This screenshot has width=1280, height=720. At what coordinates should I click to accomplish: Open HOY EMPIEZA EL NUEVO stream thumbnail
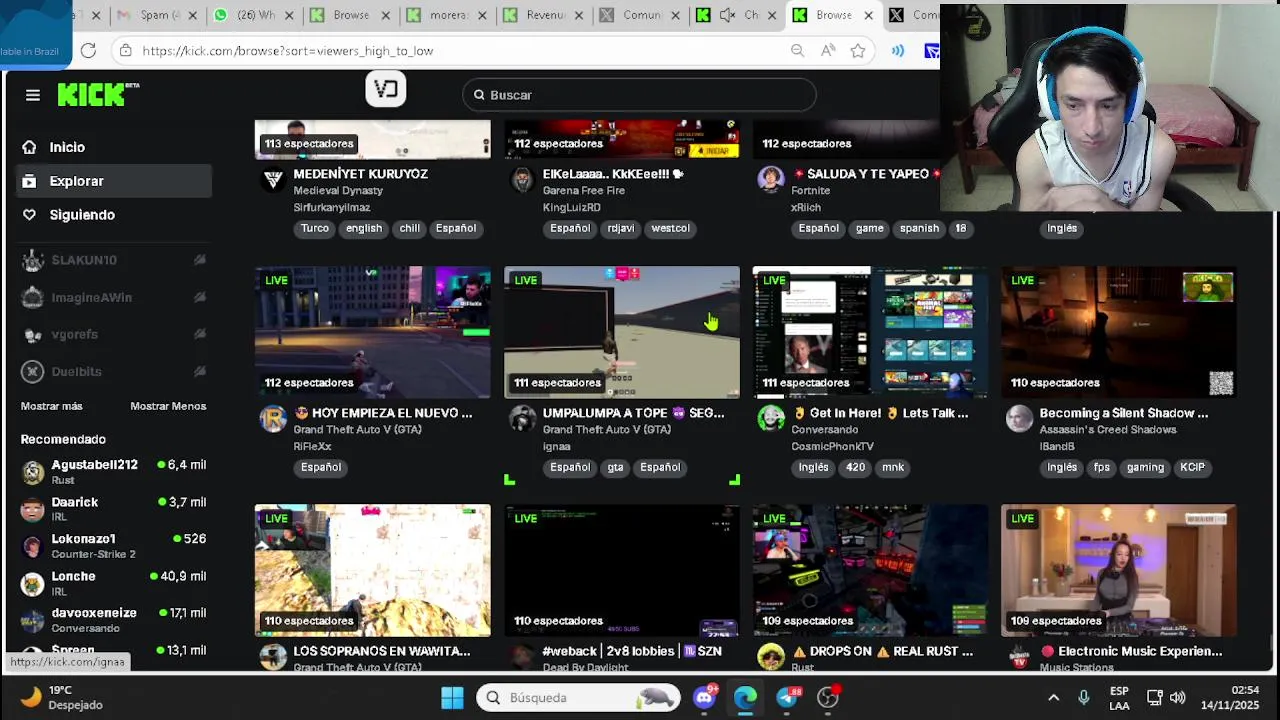coord(373,332)
